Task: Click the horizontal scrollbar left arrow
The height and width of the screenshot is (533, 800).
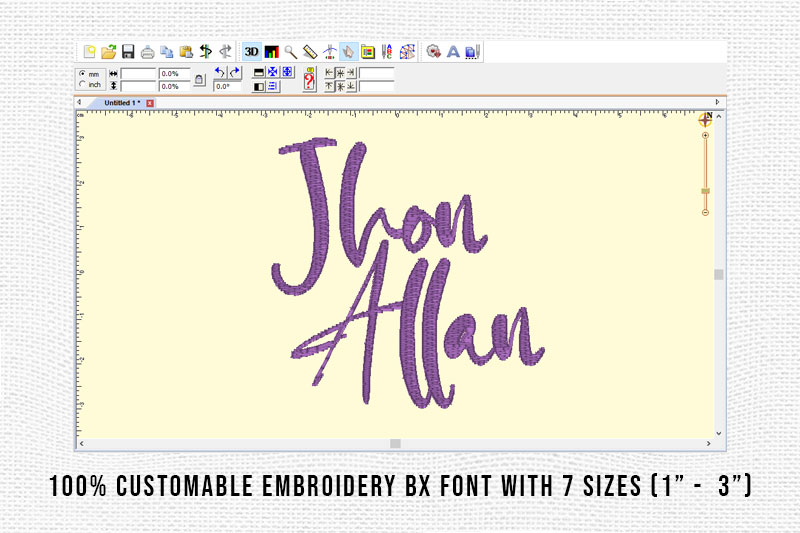Action: 82,444
